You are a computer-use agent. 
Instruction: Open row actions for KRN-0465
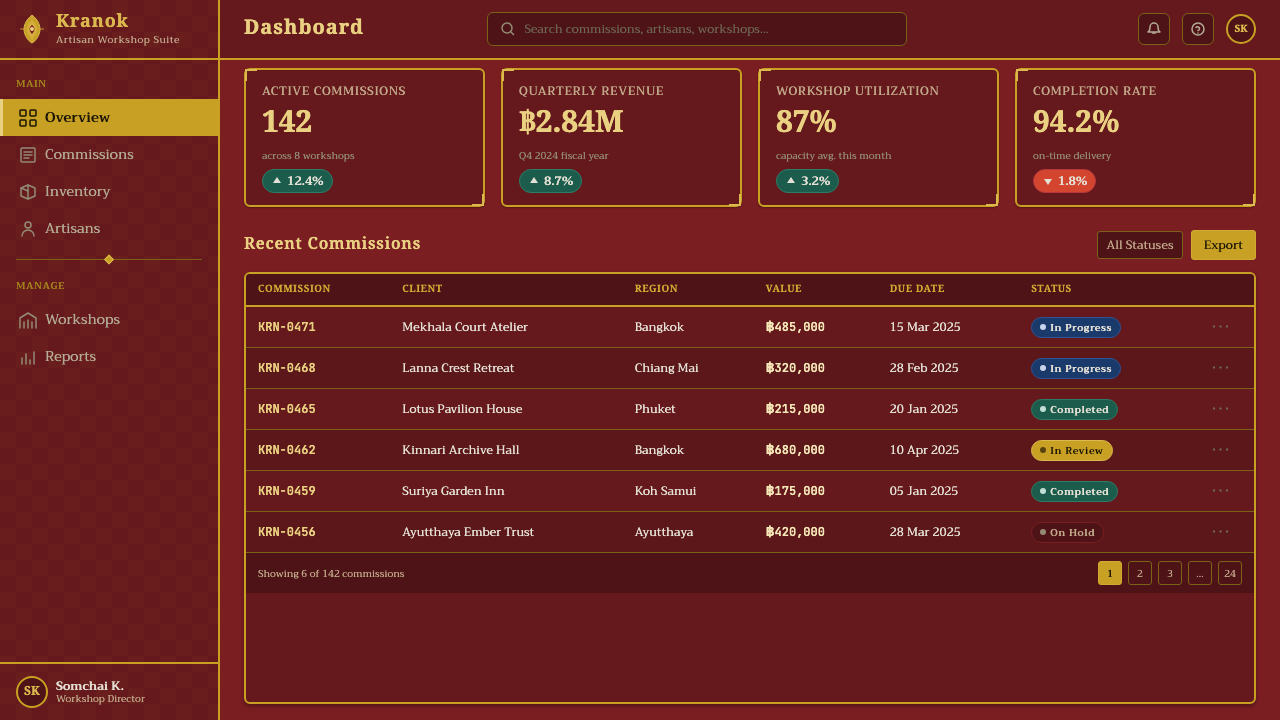tap(1221, 409)
